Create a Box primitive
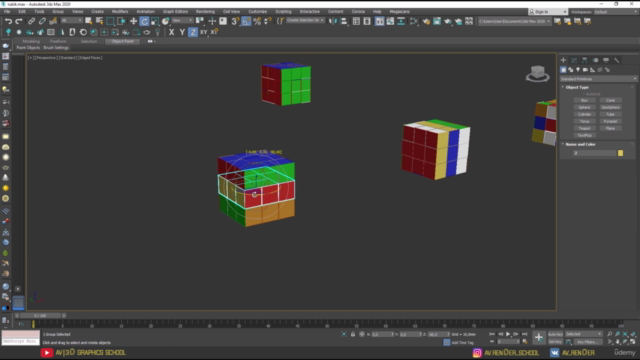 tap(584, 100)
